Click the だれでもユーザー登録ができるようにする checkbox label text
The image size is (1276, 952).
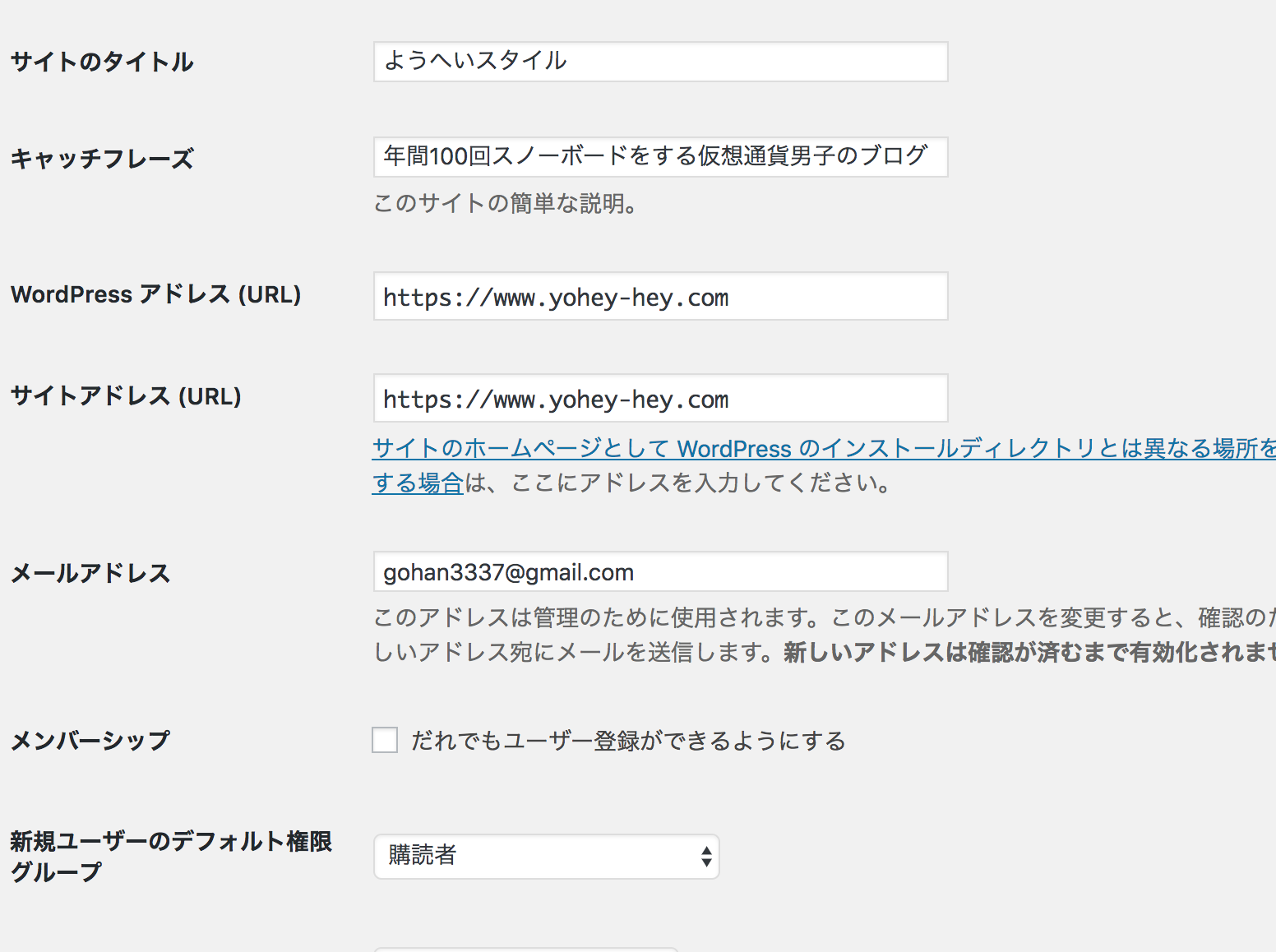(628, 741)
